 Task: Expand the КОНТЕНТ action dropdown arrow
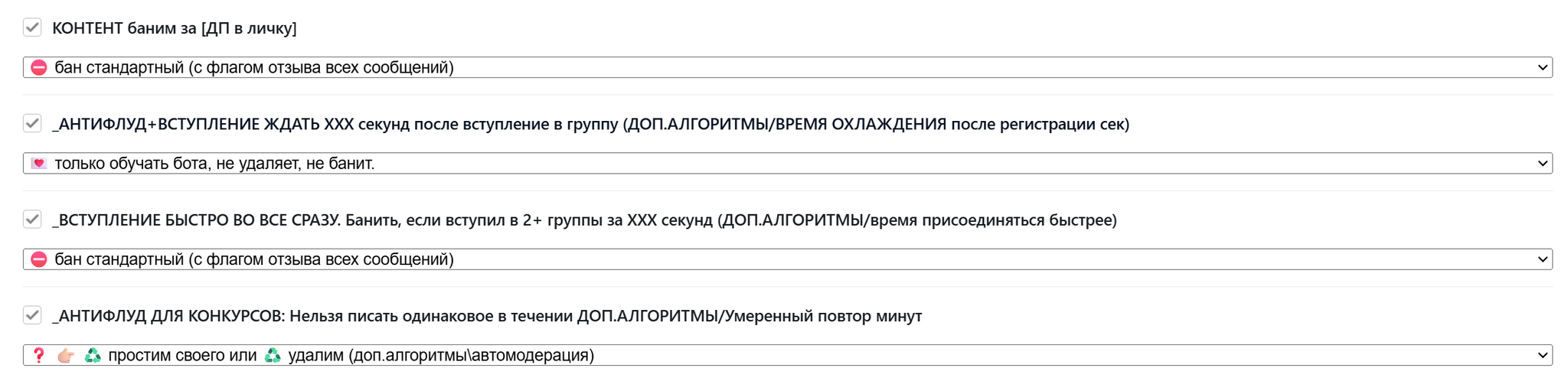[x=1542, y=68]
